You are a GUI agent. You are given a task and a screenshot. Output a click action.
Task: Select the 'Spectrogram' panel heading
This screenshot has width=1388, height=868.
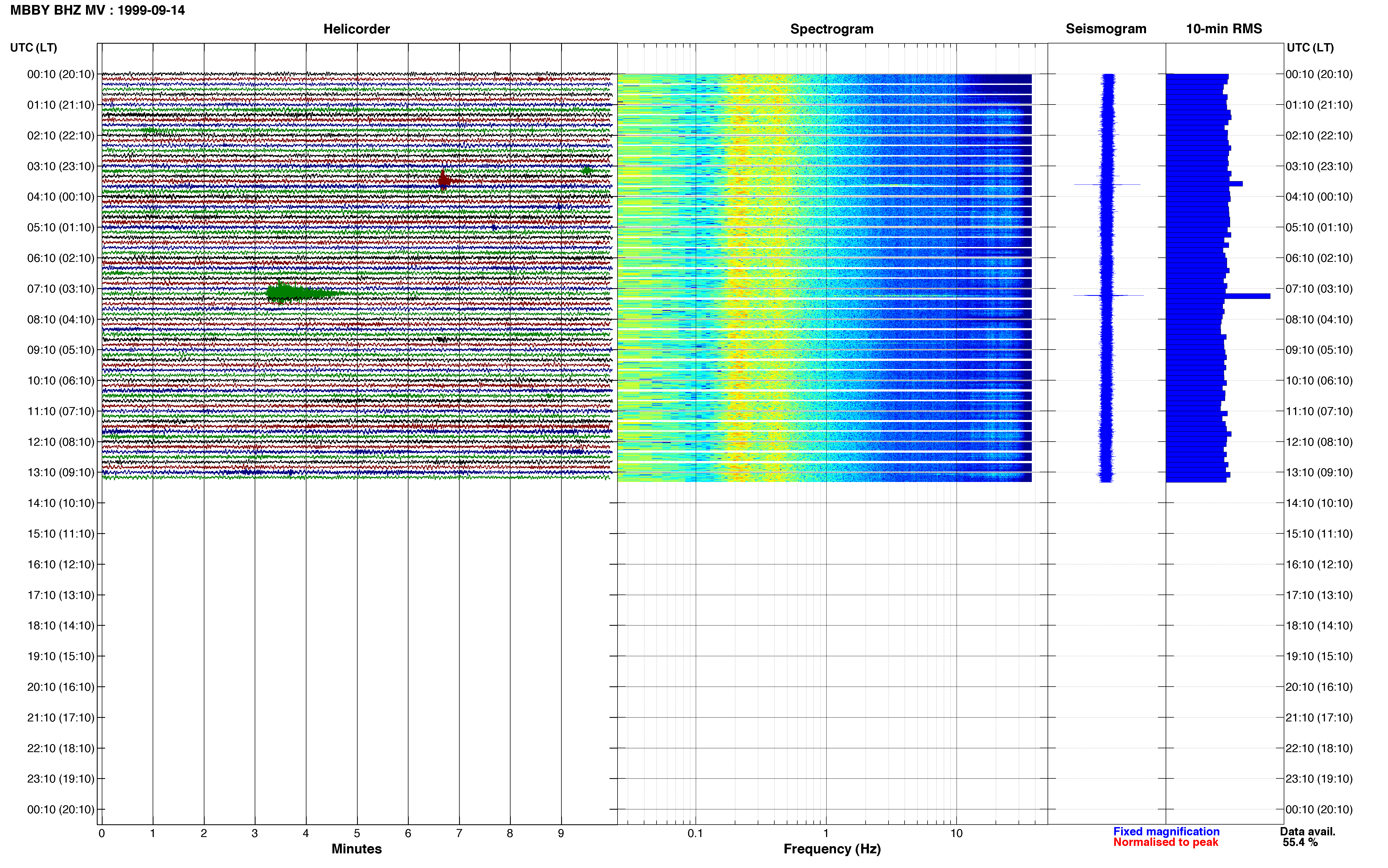tap(832, 29)
